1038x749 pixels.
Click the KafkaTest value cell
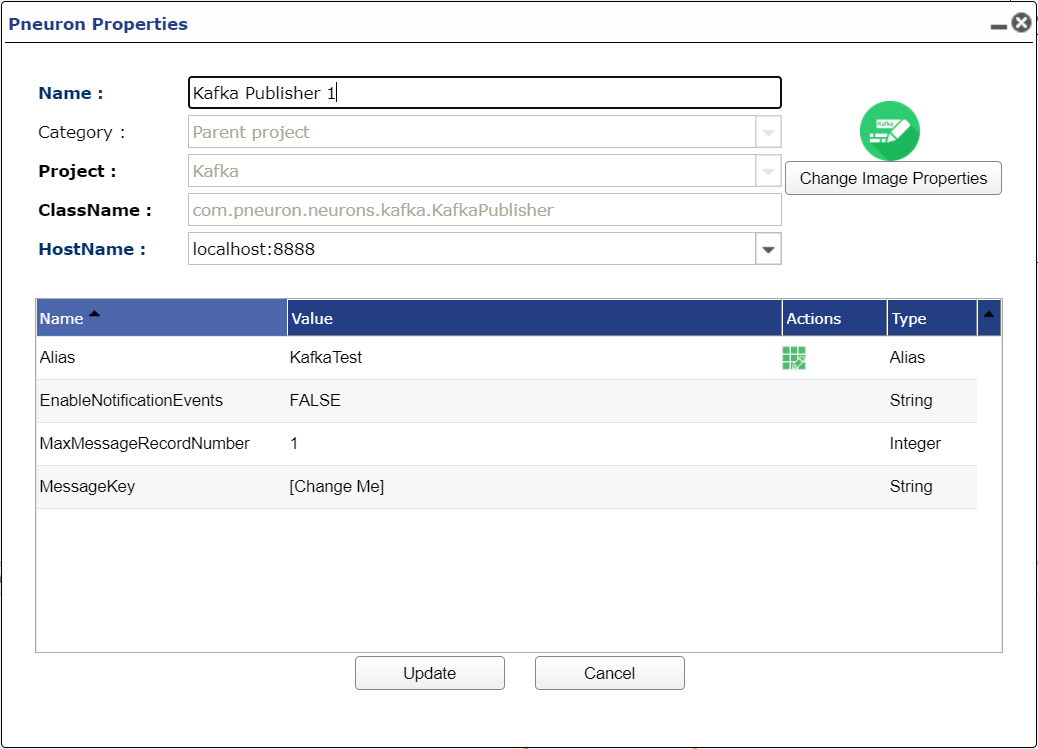326,358
